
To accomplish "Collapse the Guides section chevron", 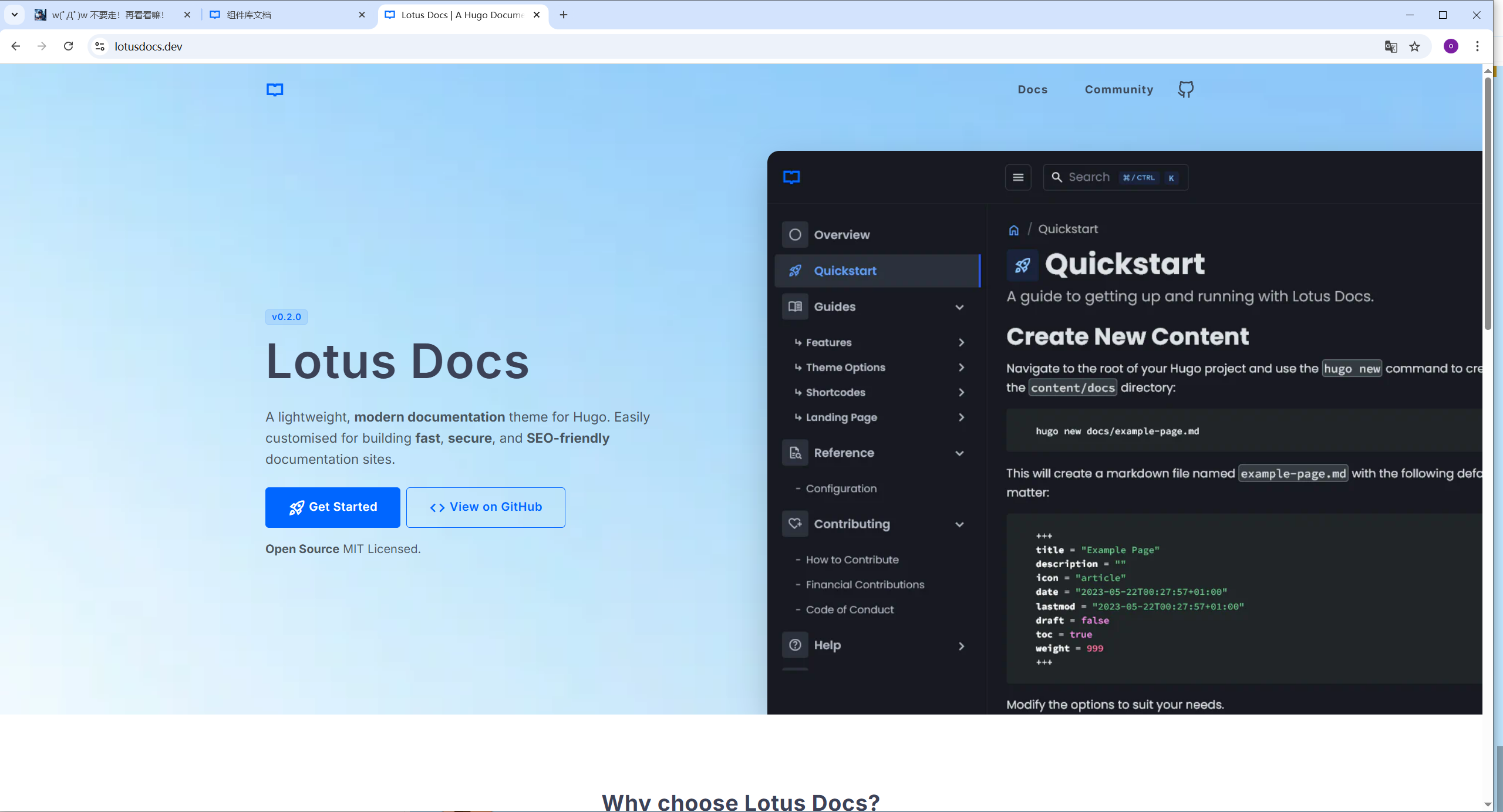I will point(959,307).
